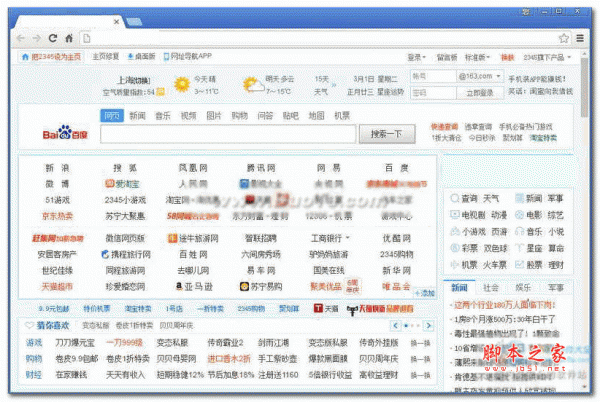Select the 网页 search tab

(112, 116)
